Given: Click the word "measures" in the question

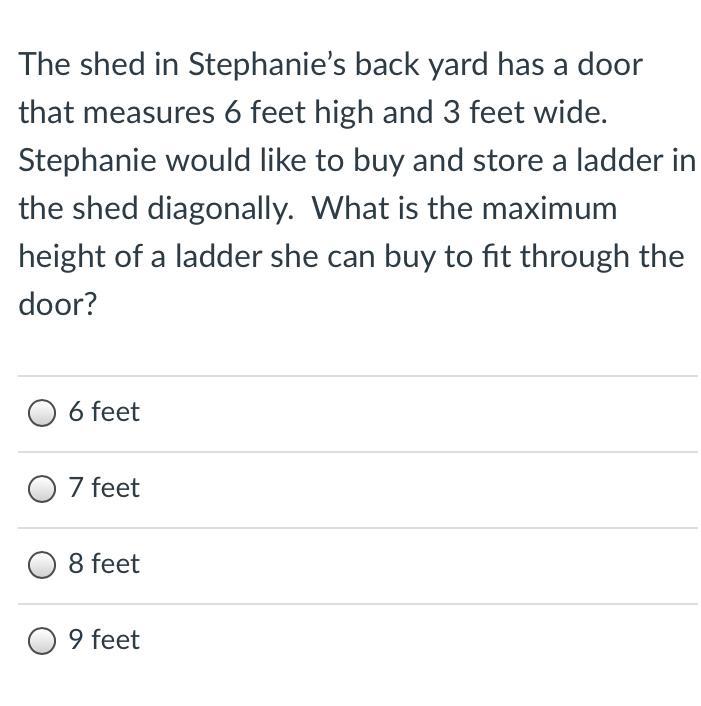Looking at the screenshot, I should tap(149, 113).
